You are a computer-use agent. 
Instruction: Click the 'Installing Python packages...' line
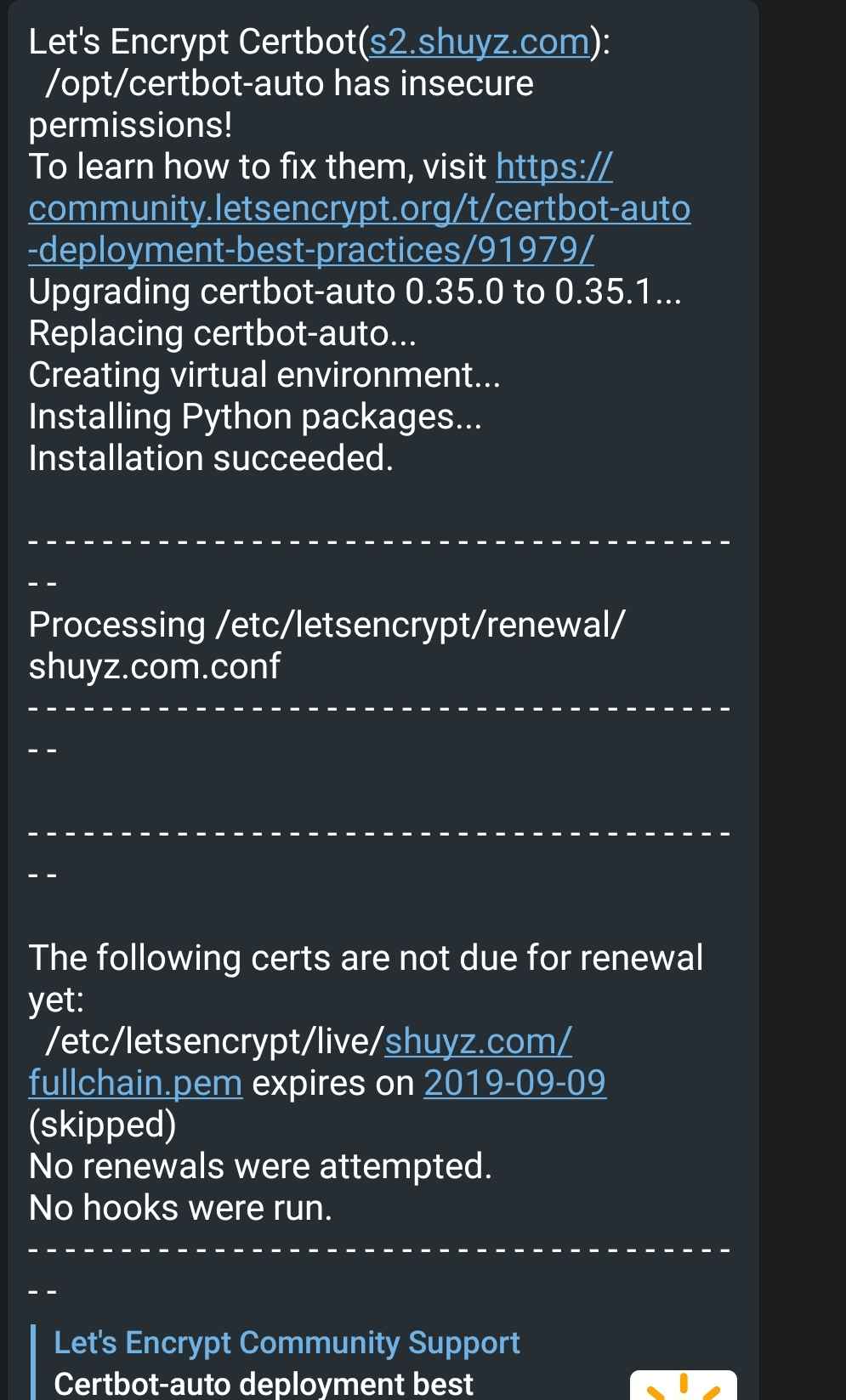click(255, 417)
